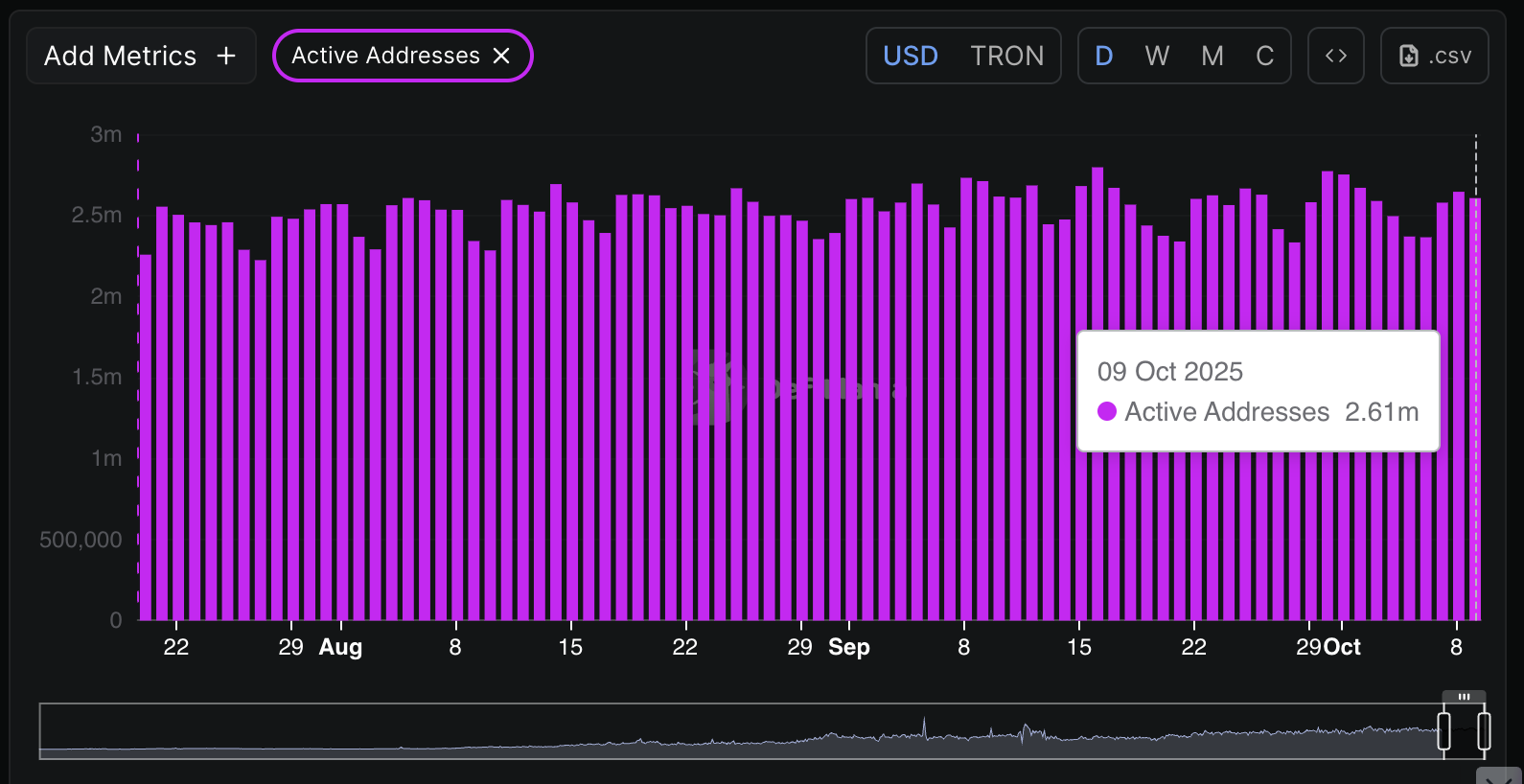
Task: Remove Active Addresses using its X icon
Action: click(x=501, y=57)
